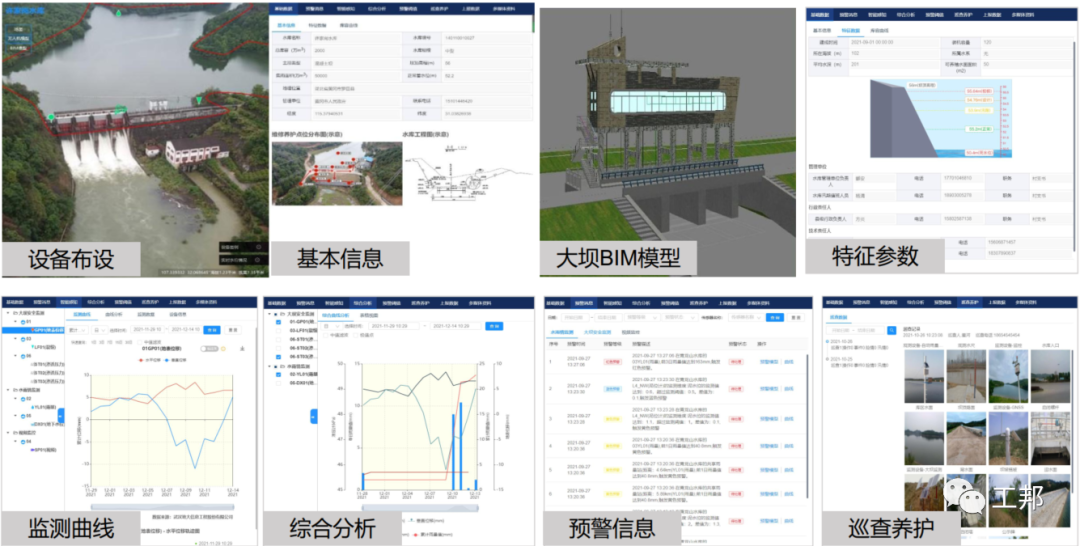Open the 日 interval dropdown in 监测曲线 panel
The width and height of the screenshot is (1080, 546).
[100, 330]
